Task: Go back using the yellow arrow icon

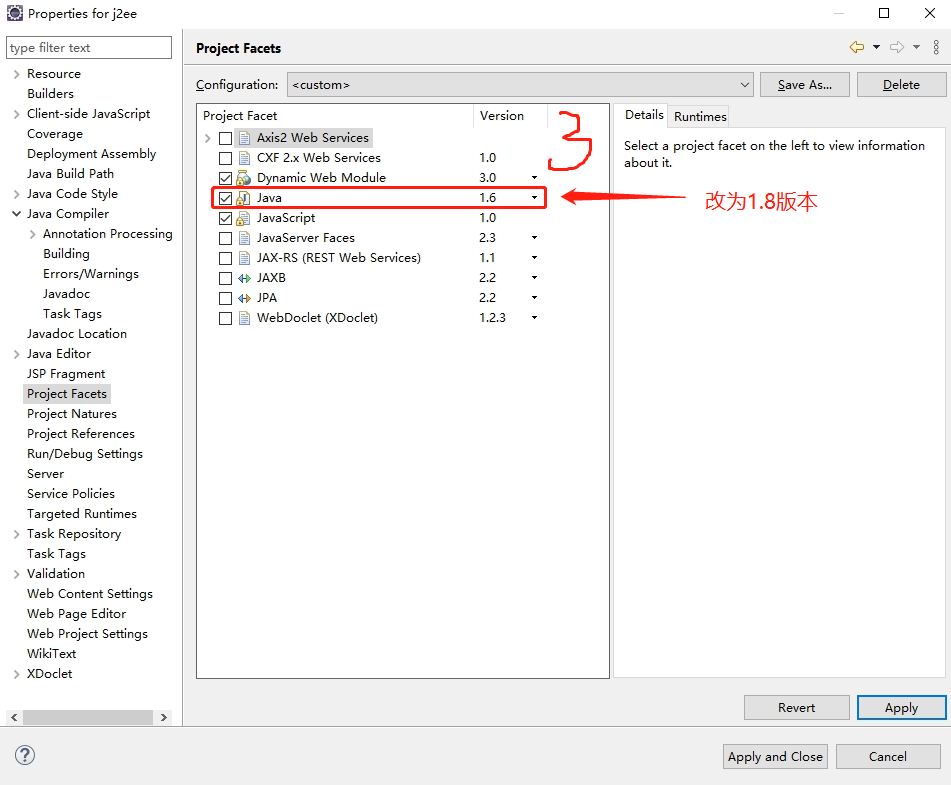Action: pyautogui.click(x=856, y=47)
